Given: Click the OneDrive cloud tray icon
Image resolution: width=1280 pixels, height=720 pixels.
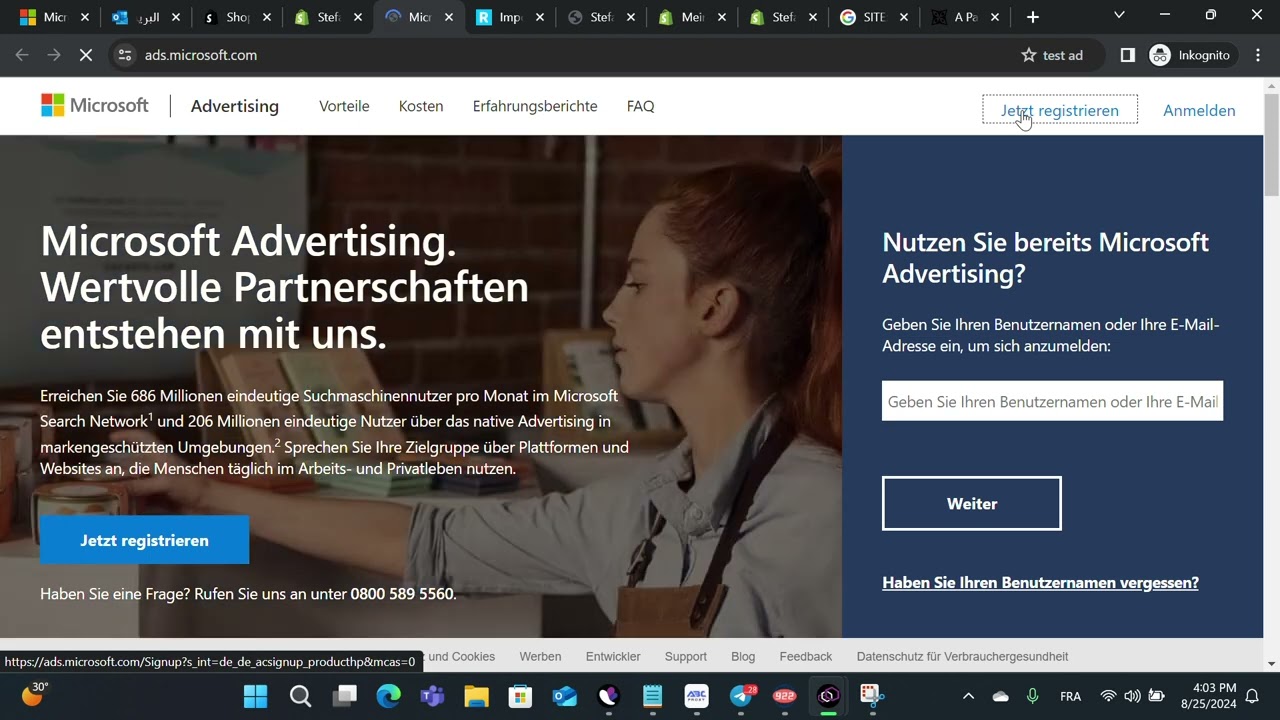Looking at the screenshot, I should [1001, 696].
